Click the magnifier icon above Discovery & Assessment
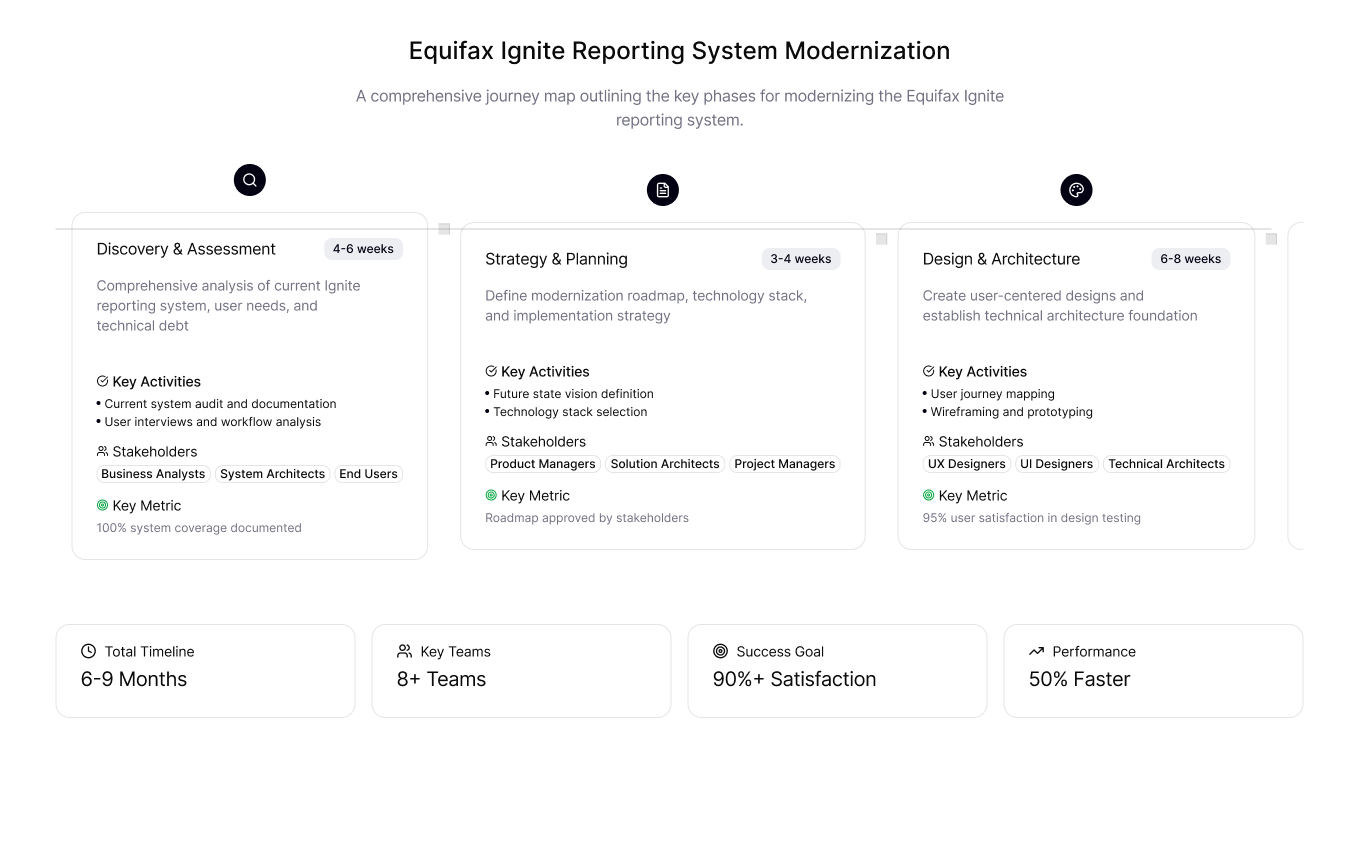 tap(250, 180)
